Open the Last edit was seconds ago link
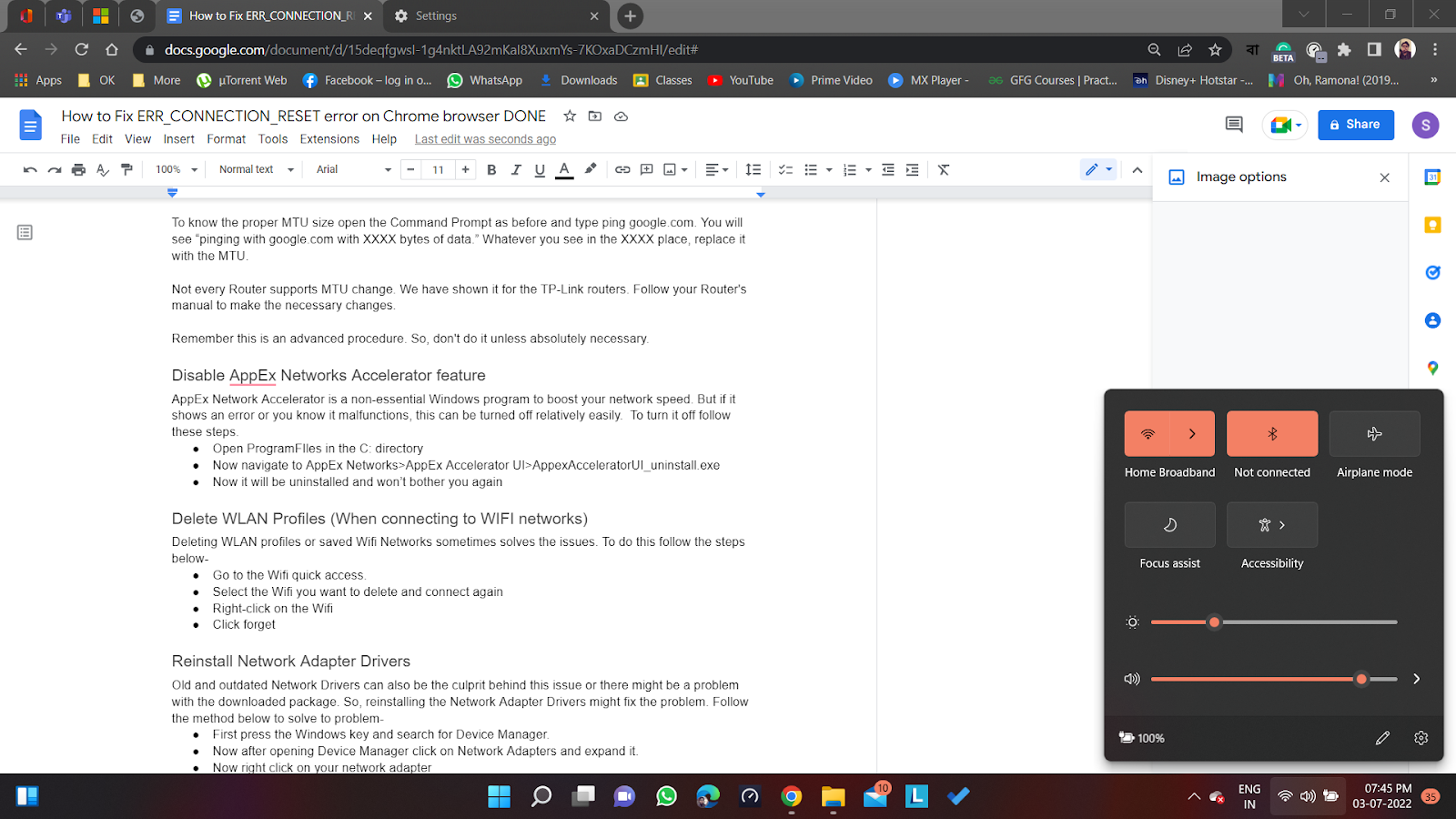The image size is (1456, 819). click(x=485, y=139)
